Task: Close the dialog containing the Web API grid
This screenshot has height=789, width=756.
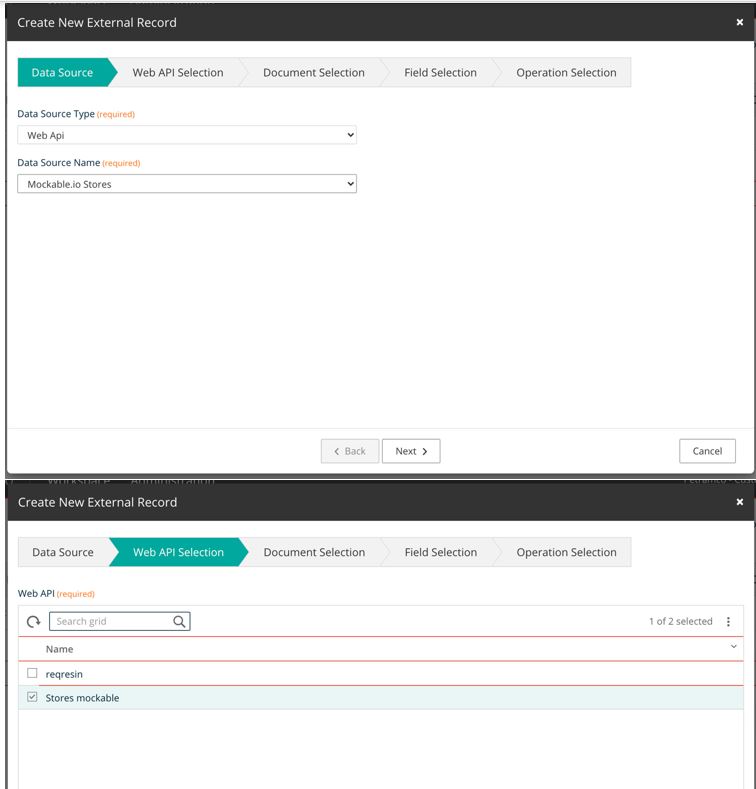Action: (739, 502)
